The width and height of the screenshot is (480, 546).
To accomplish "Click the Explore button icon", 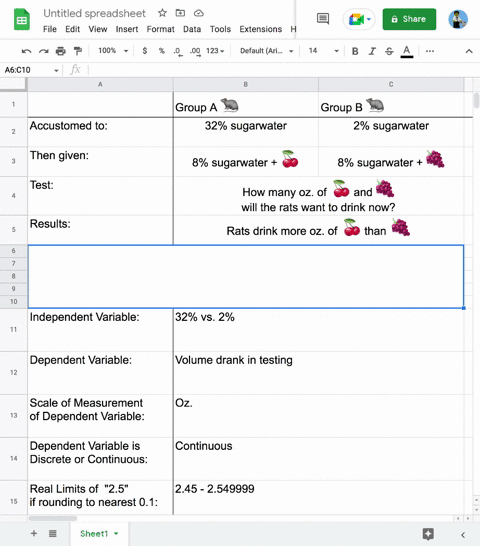I will 428,534.
